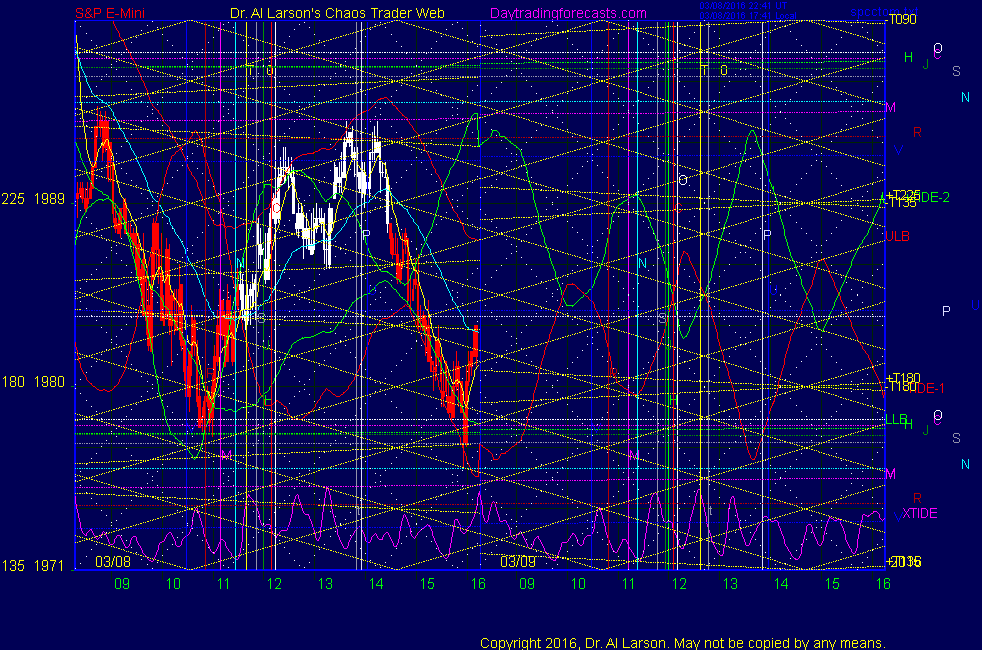Click the "S&P E-Mini" chart title
The image size is (982, 650).
110,13
